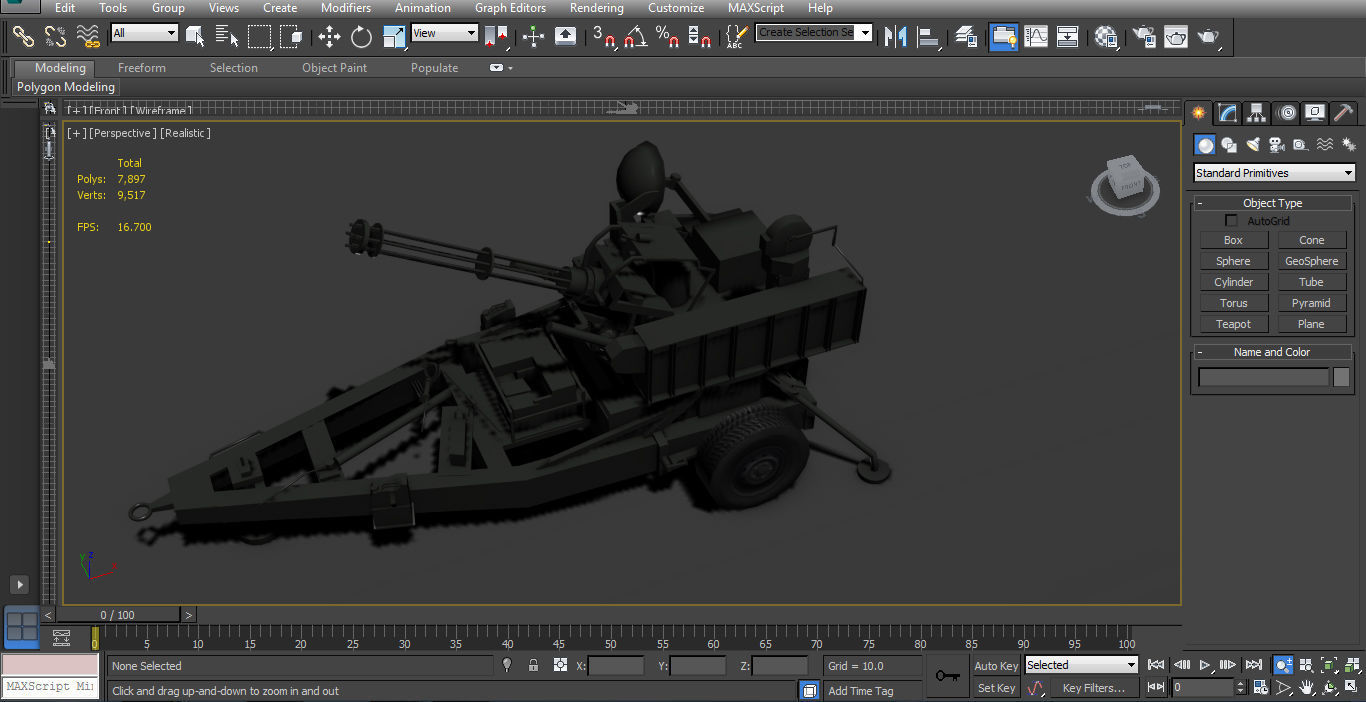This screenshot has width=1366, height=702.
Task: Toggle the 3D Snaps magnet icon
Action: pyautogui.click(x=603, y=37)
